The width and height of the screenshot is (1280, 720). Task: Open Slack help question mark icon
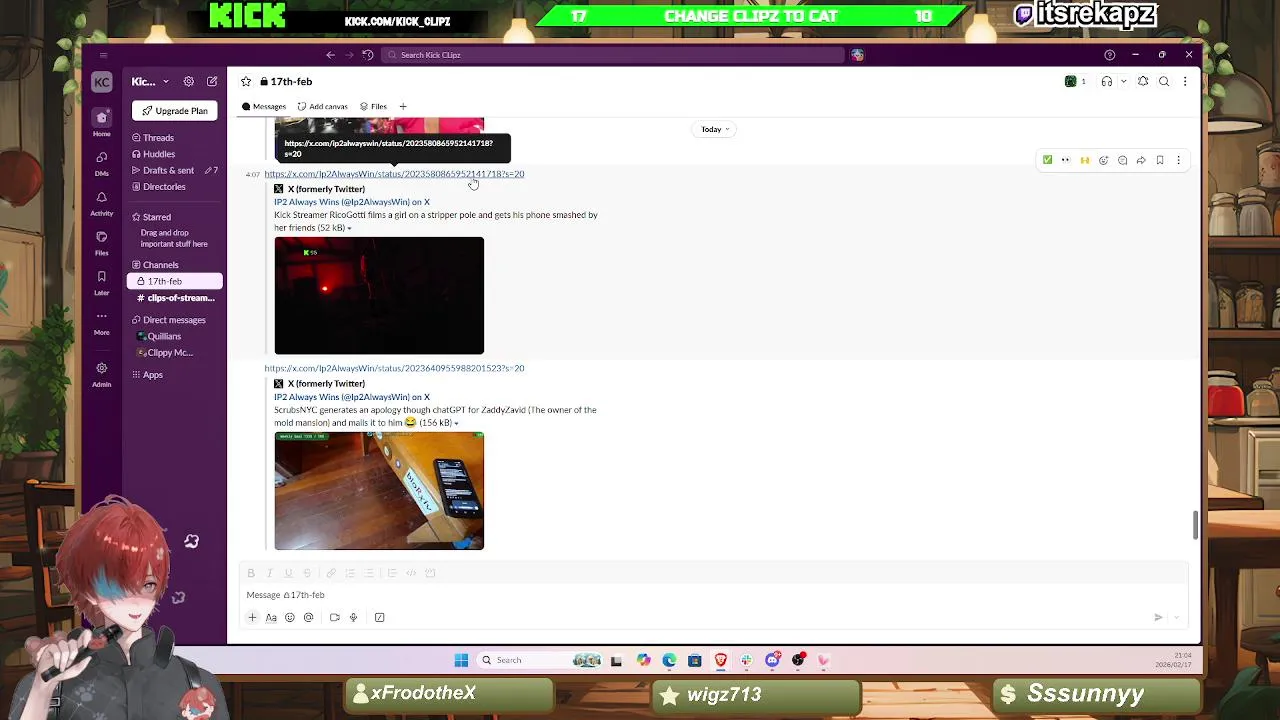[x=1109, y=55]
